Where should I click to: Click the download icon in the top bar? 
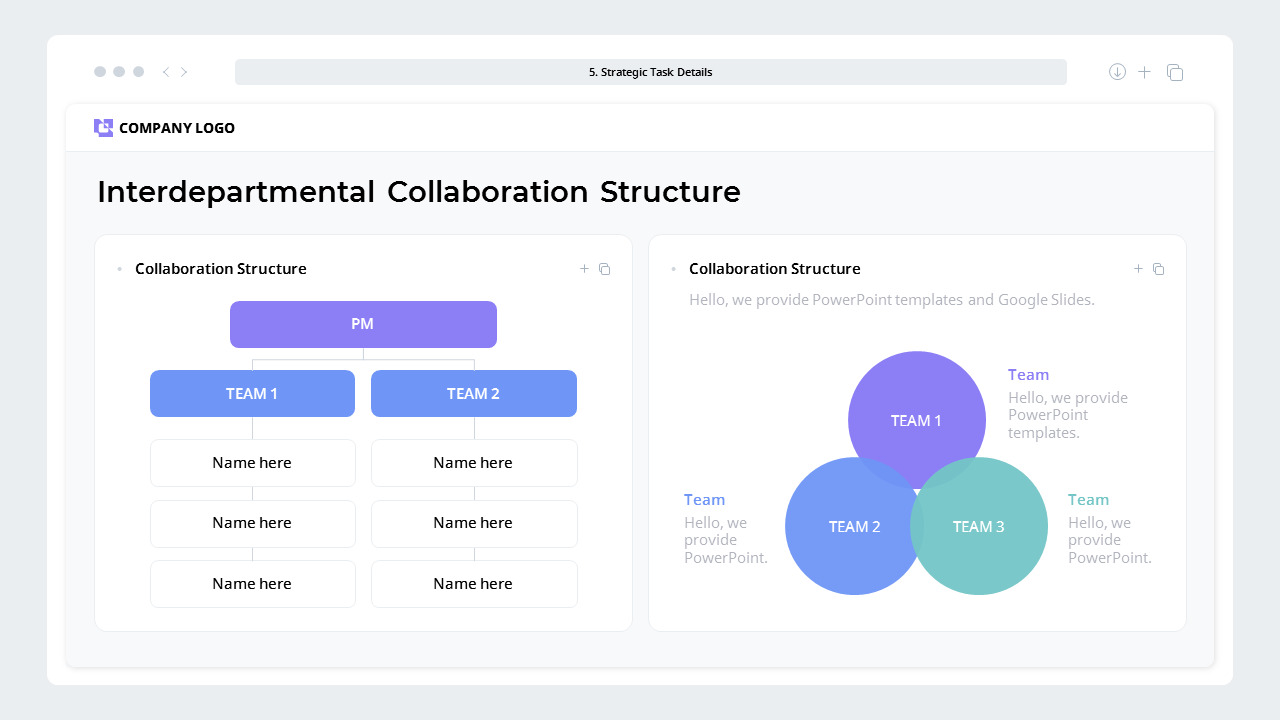(1118, 72)
